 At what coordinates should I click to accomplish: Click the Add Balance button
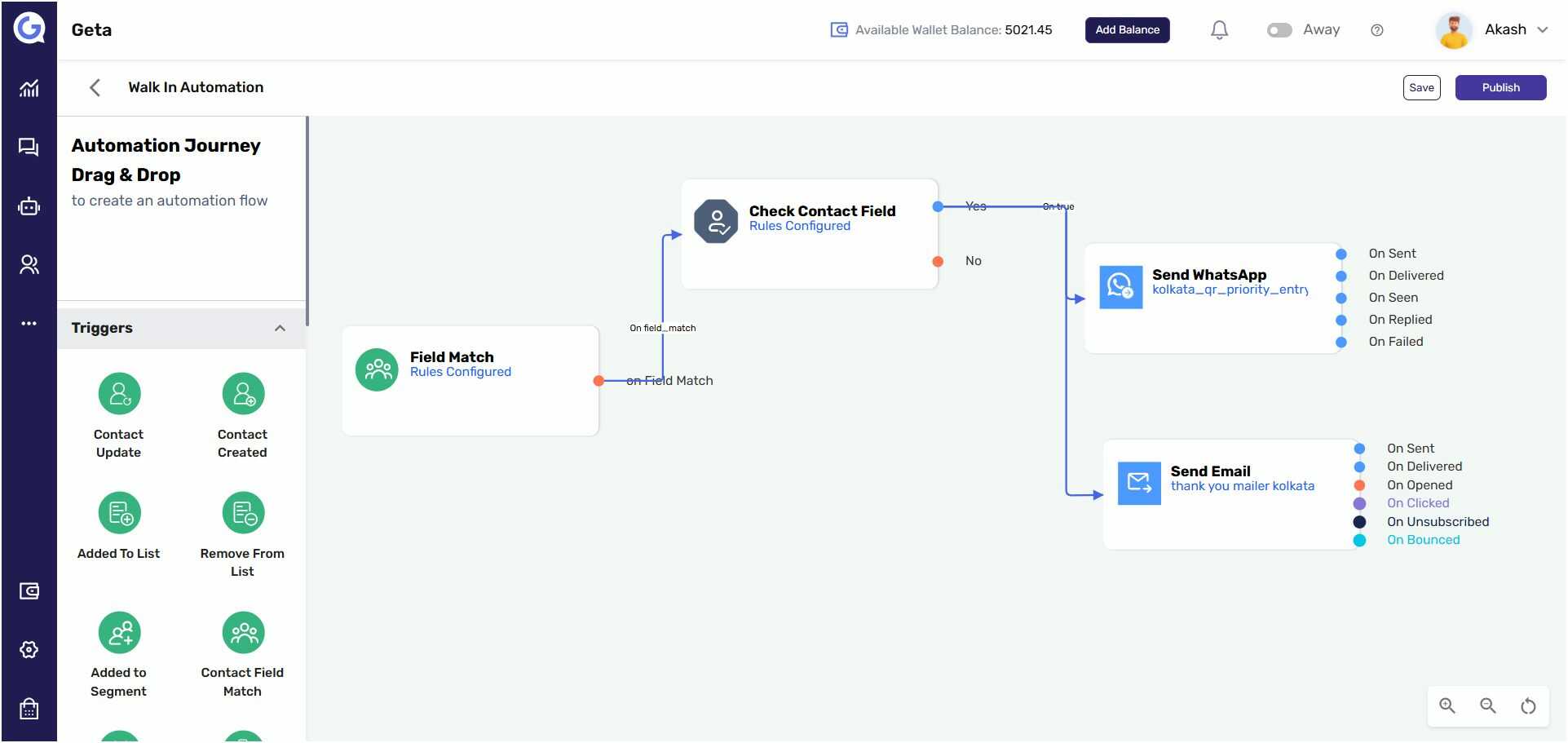pos(1127,30)
